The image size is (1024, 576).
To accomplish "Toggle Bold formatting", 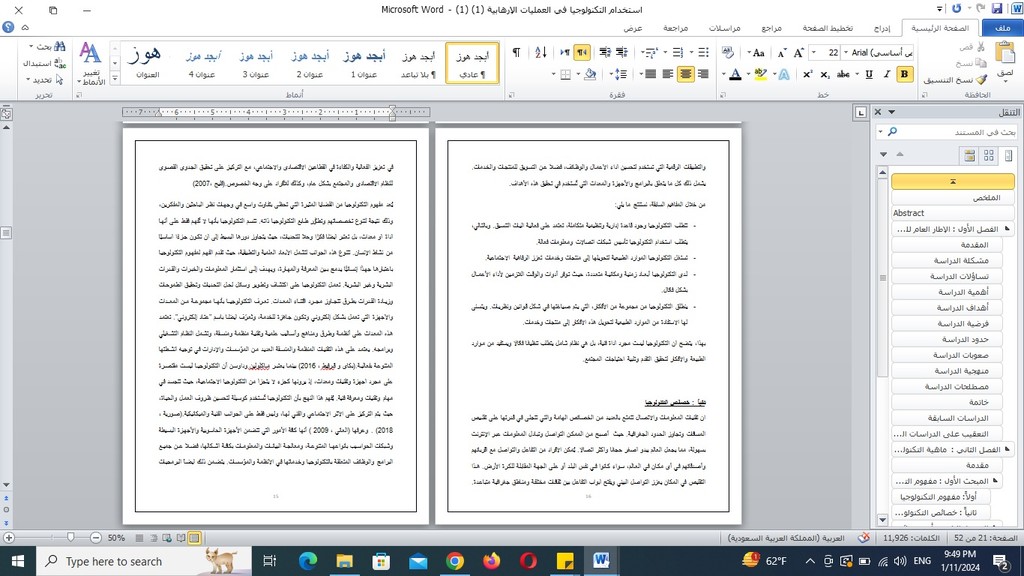I will coord(904,74).
